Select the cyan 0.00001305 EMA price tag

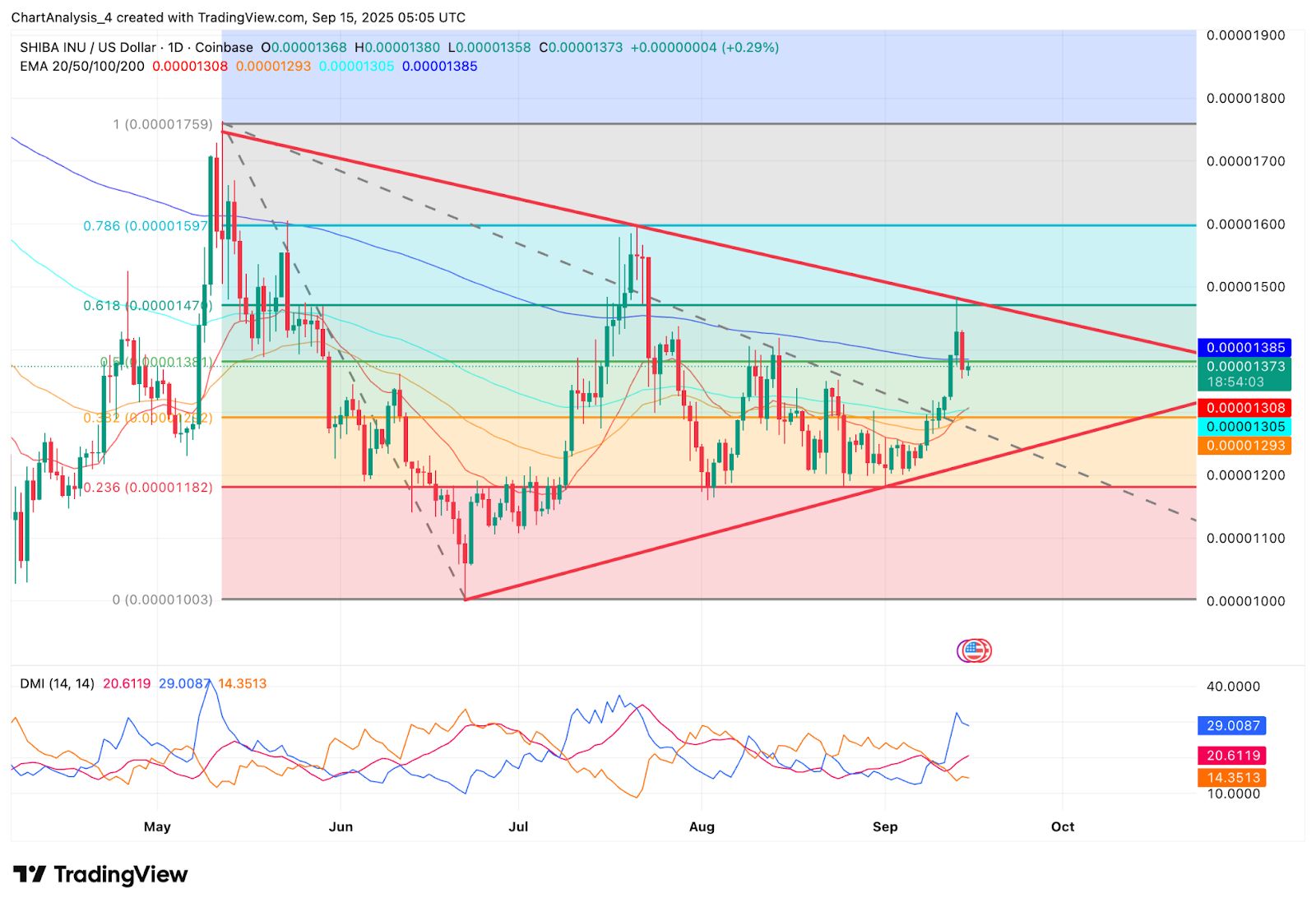pos(1244,427)
